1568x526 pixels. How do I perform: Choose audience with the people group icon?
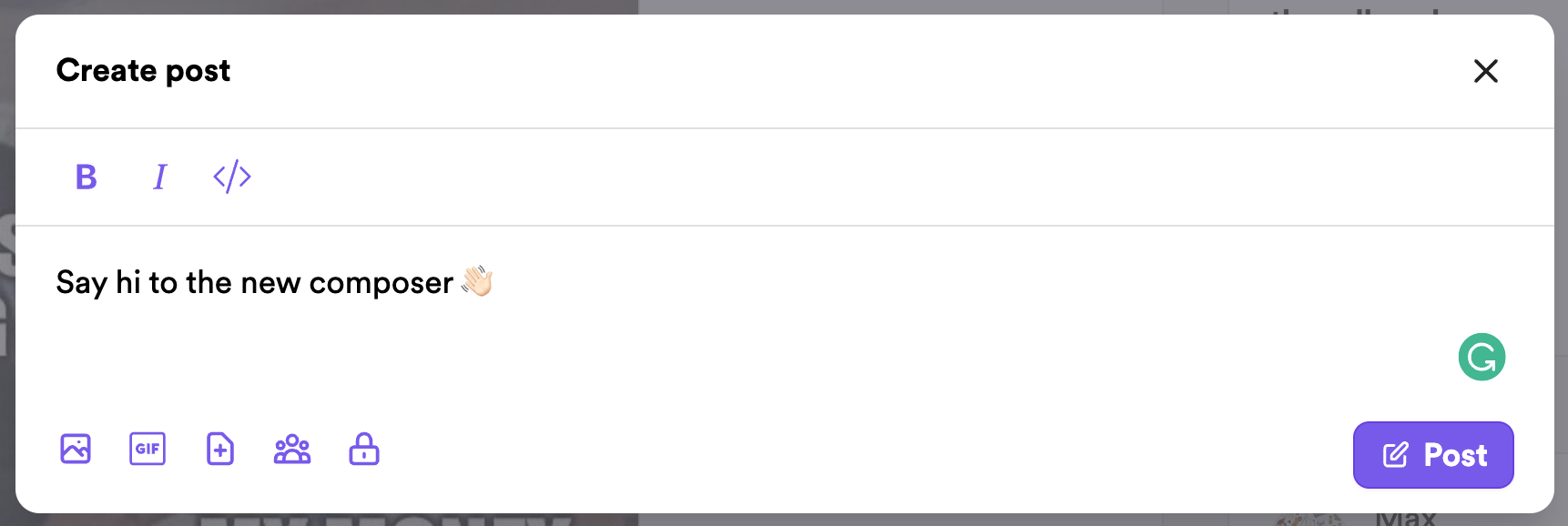(x=292, y=449)
